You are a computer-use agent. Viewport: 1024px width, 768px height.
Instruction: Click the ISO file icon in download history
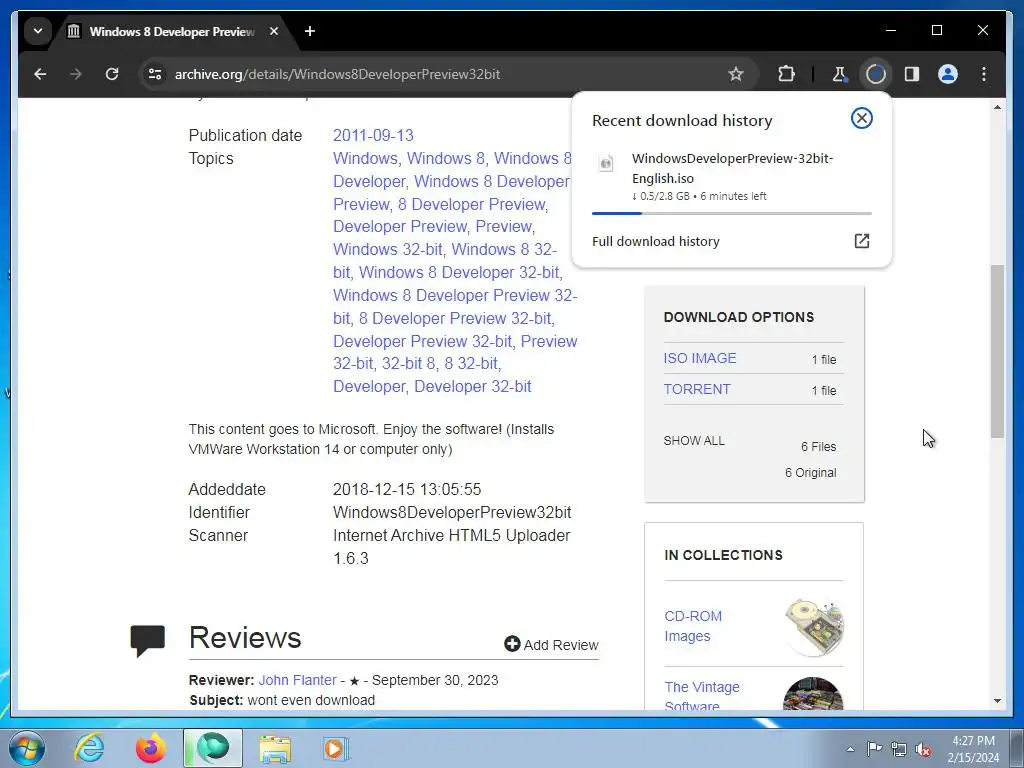tap(606, 163)
